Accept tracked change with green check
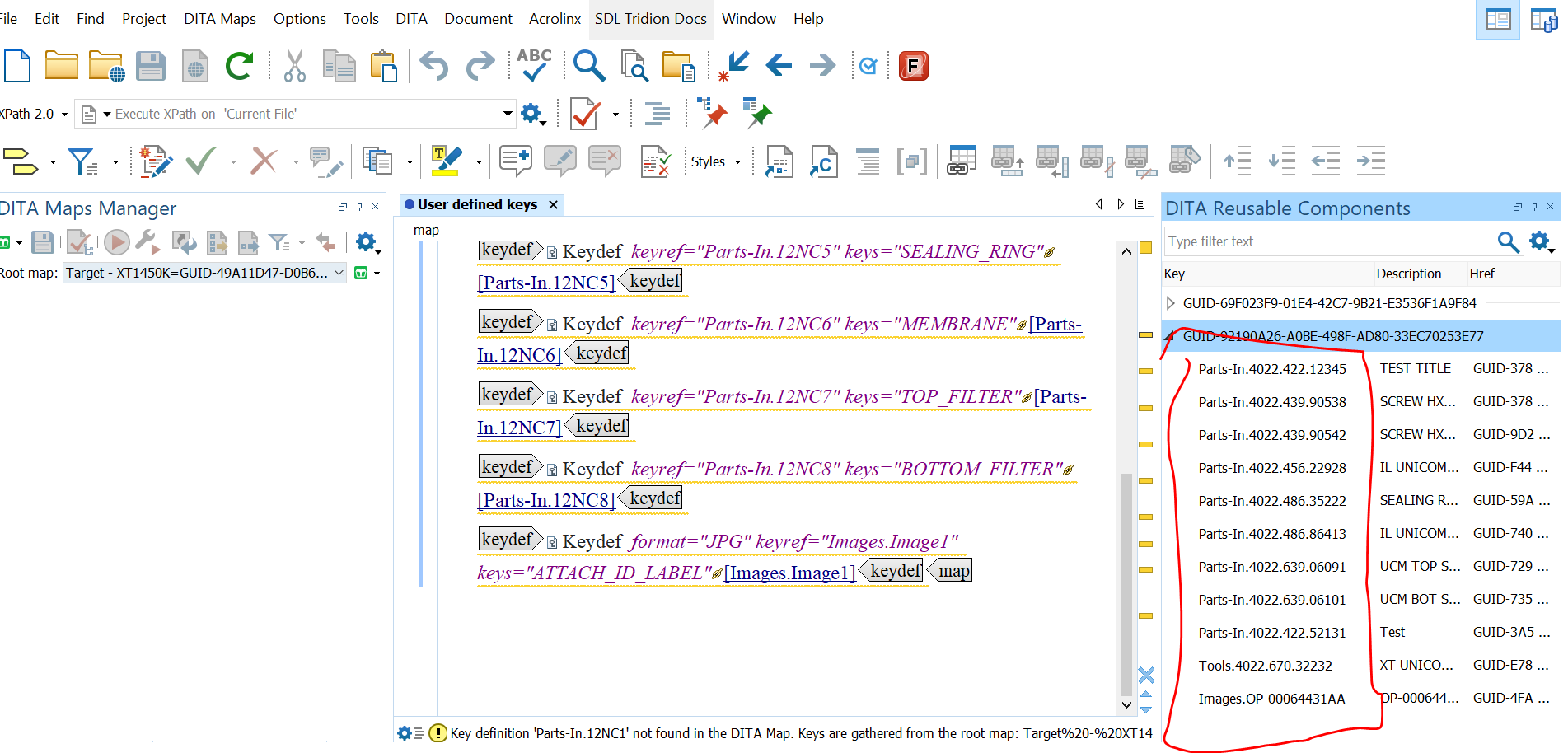1568x753 pixels. pyautogui.click(x=201, y=161)
